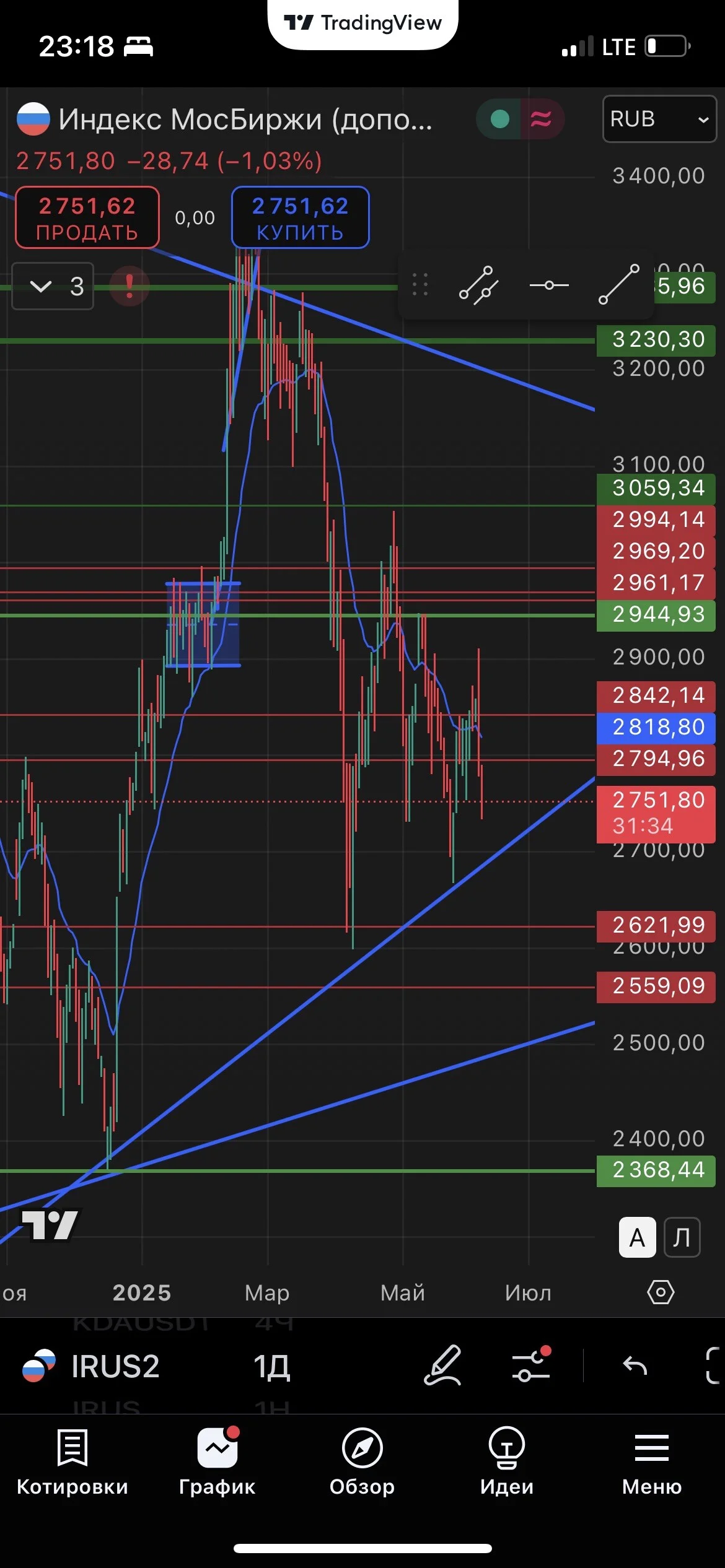Select the trend line drawing tool
Image resolution: width=725 pixels, height=1568 pixels.
618,285
